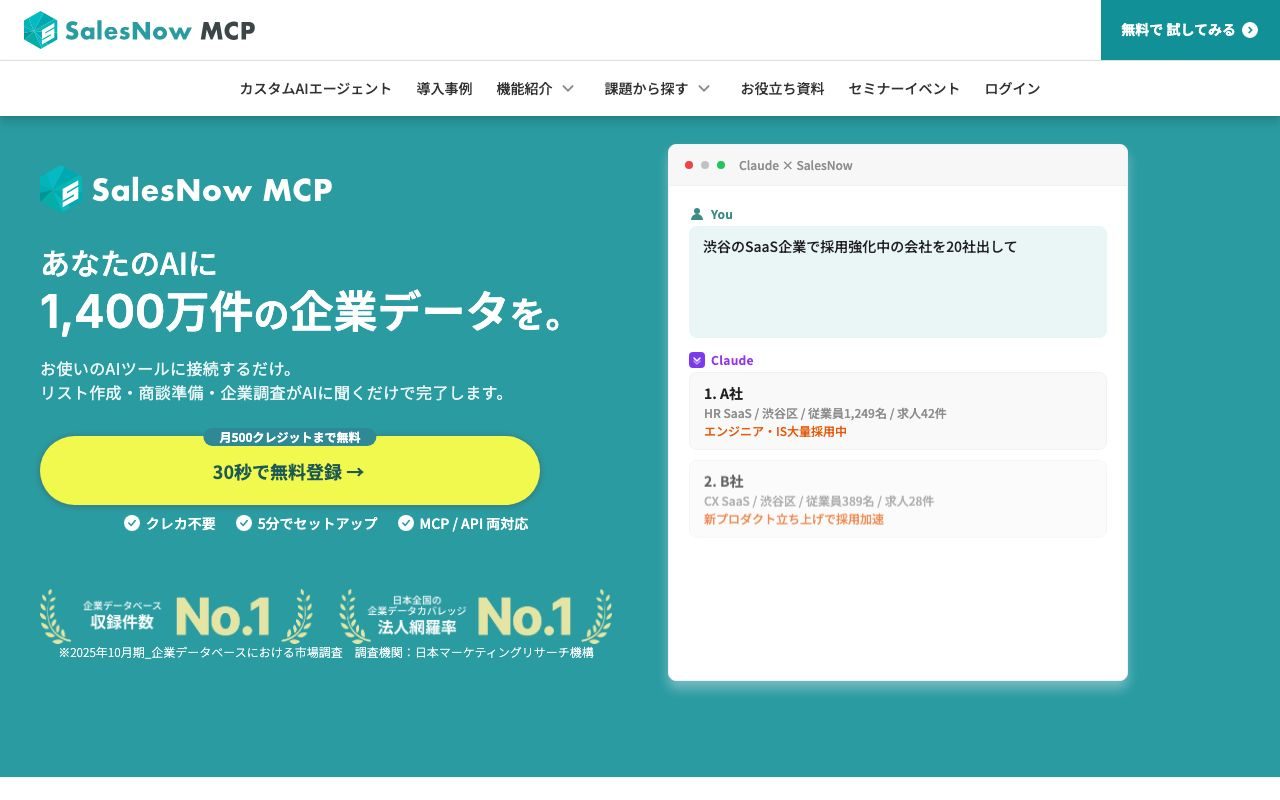Open the カスタムAIエージェント menu item
Screen dimensions: 1280x800
pyautogui.click(x=316, y=88)
